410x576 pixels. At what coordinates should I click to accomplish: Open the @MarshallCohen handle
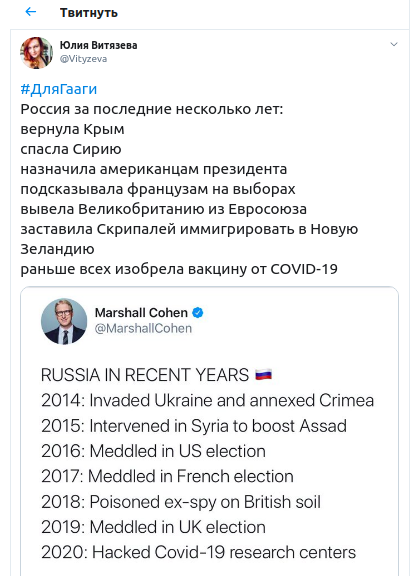click(x=143, y=328)
